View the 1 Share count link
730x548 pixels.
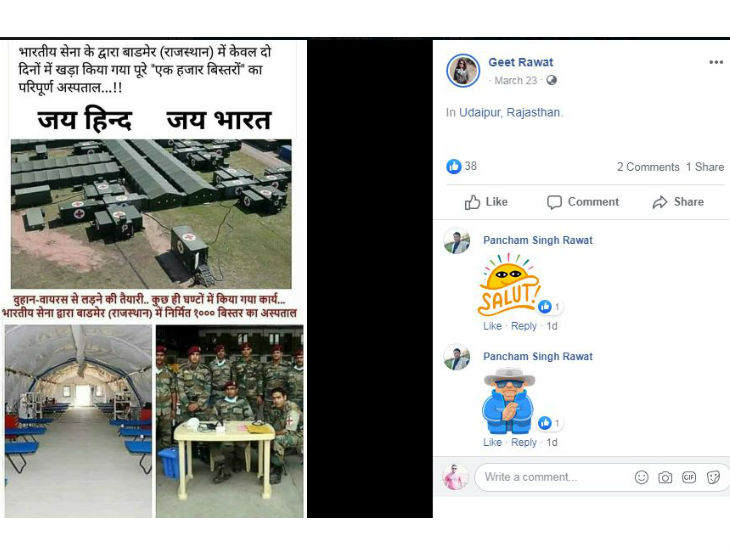click(705, 167)
